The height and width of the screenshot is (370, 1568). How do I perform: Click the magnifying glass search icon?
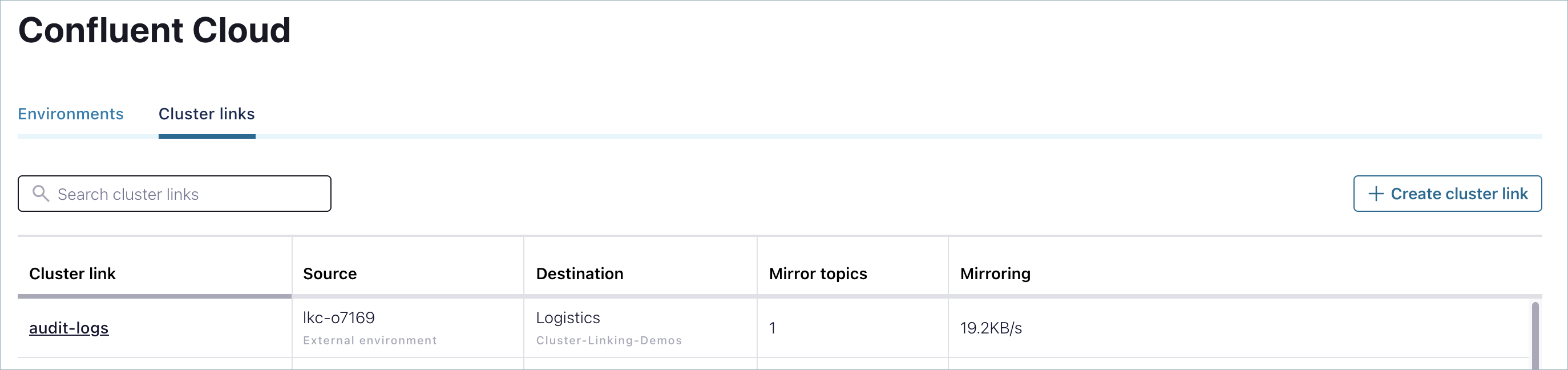42,193
